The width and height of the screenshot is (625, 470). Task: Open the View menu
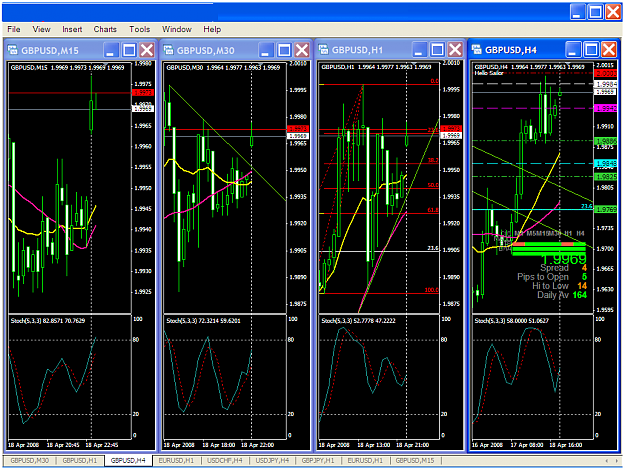click(41, 29)
